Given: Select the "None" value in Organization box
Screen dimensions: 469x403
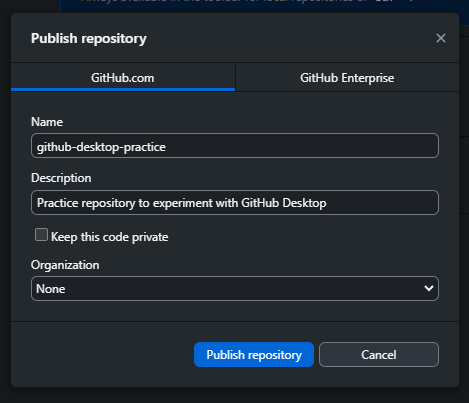Looking at the screenshot, I should (51, 289).
